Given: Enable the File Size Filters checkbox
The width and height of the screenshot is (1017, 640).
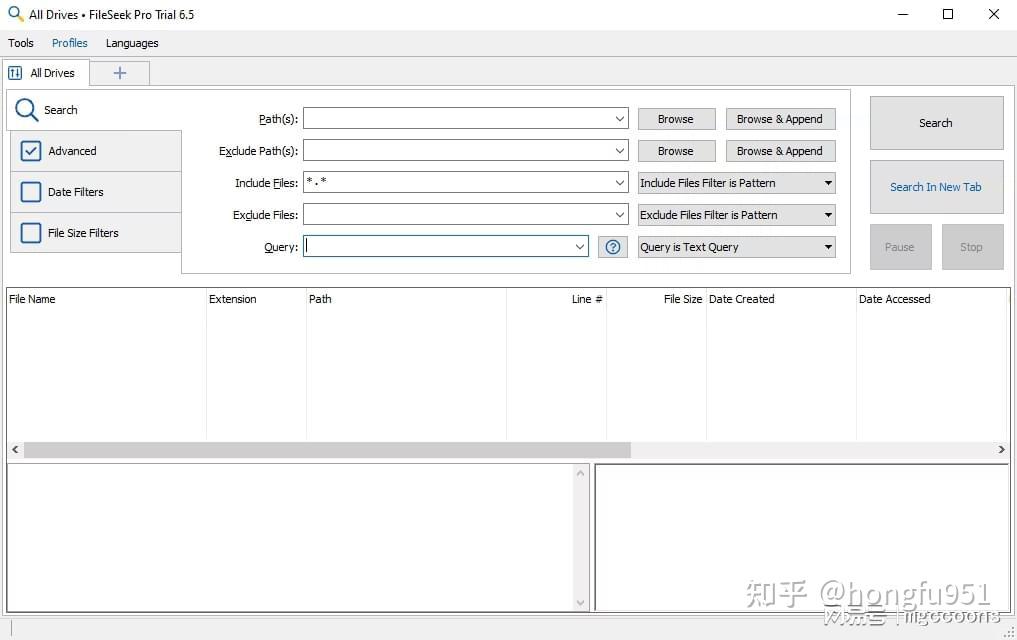Looking at the screenshot, I should pos(30,233).
